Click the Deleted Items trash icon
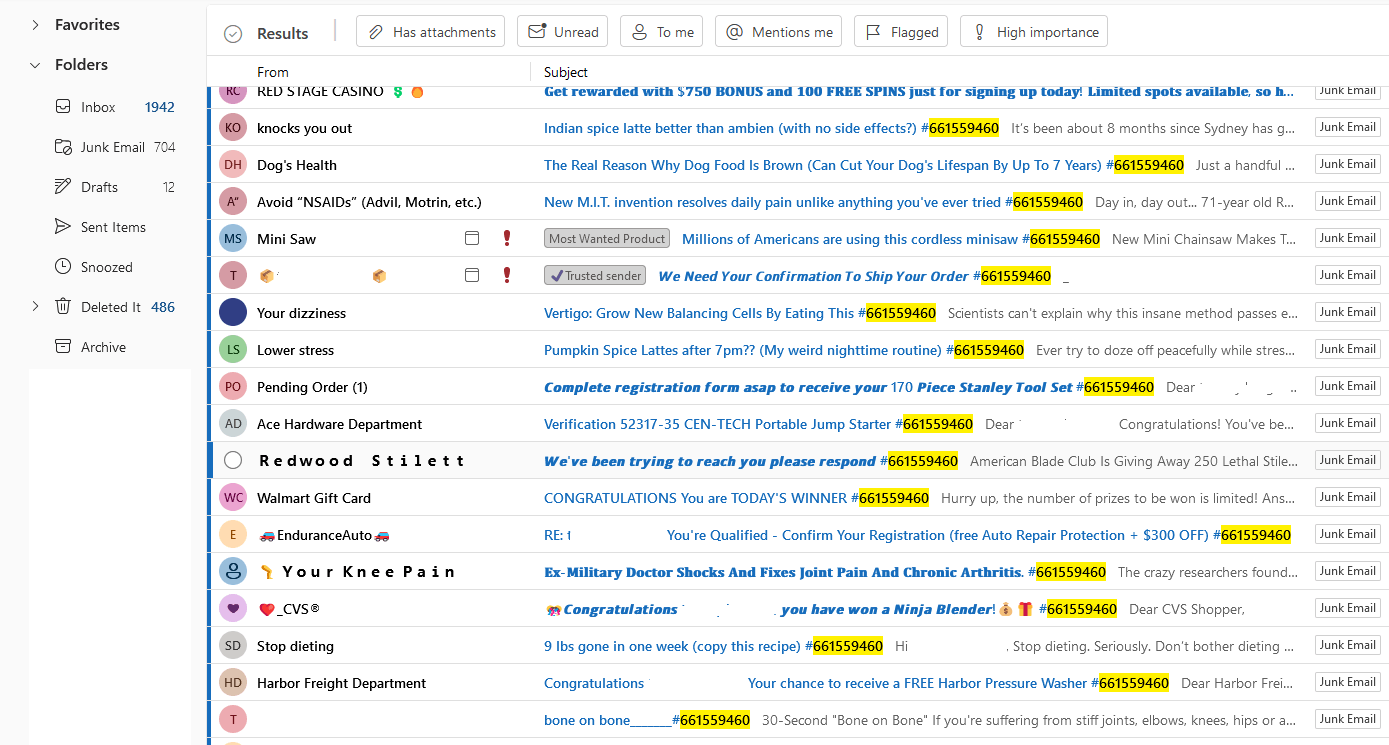The image size is (1389, 745). 63,307
